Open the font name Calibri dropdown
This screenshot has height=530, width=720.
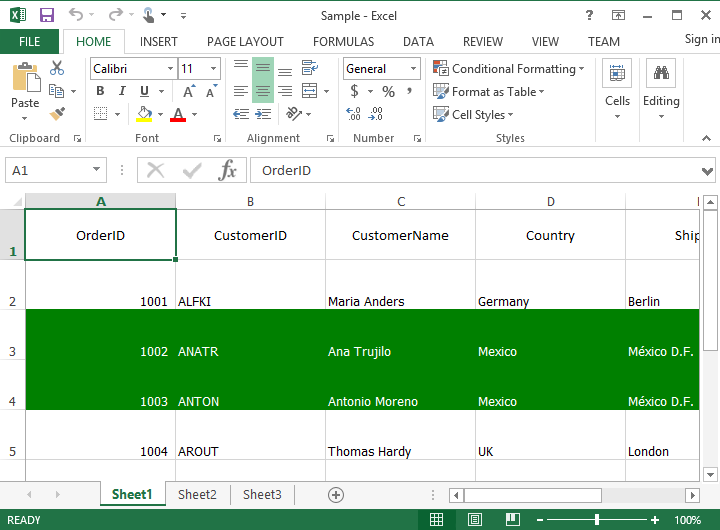pyautogui.click(x=168, y=69)
